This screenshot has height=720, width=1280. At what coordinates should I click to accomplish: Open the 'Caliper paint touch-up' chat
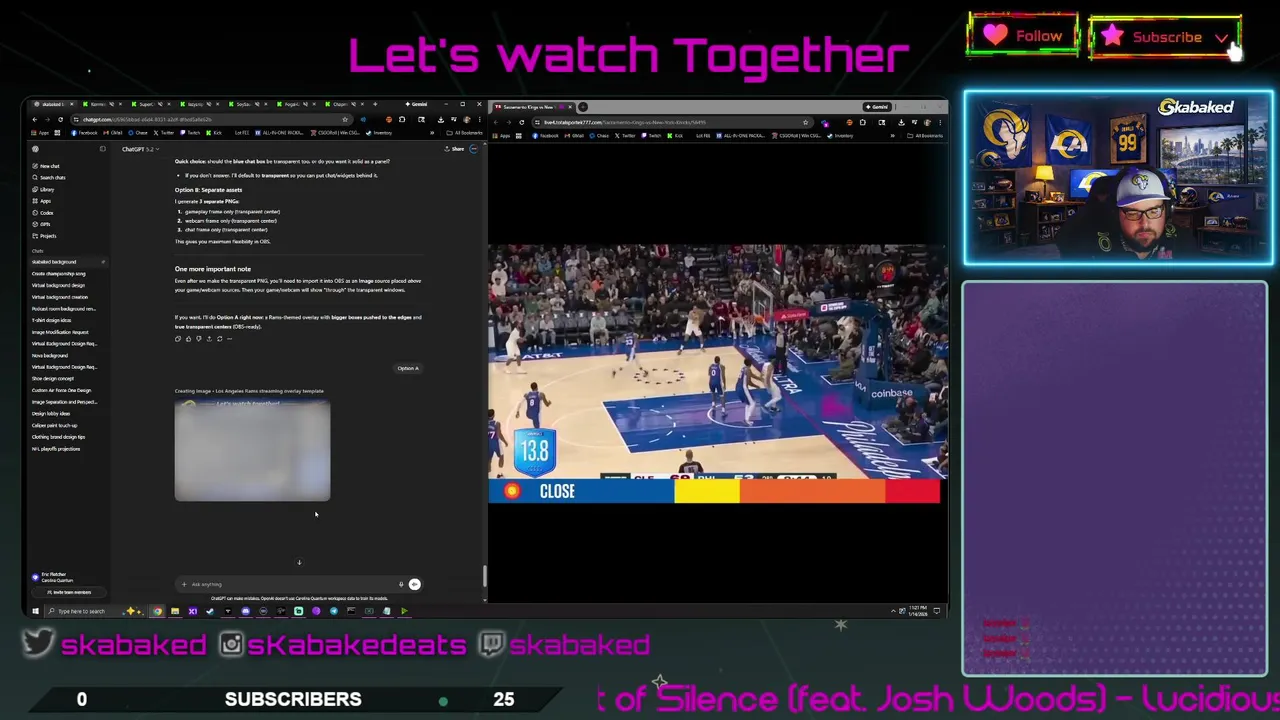point(54,425)
